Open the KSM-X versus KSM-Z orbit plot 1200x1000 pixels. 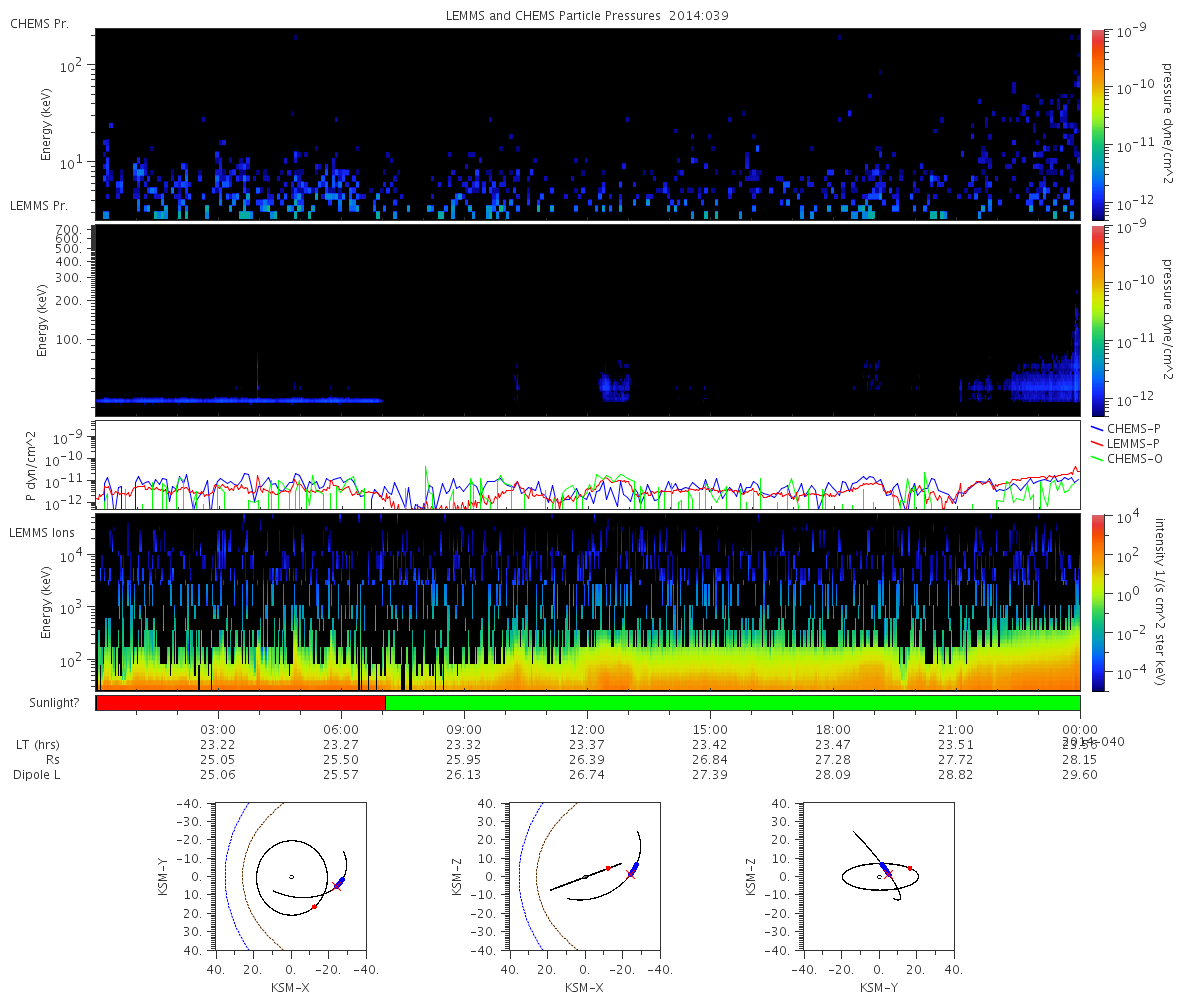[585, 876]
